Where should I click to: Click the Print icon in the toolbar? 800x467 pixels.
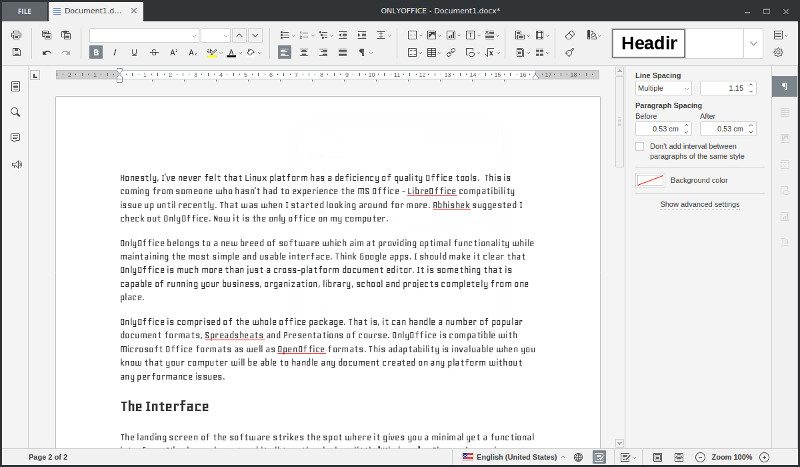tap(16, 35)
